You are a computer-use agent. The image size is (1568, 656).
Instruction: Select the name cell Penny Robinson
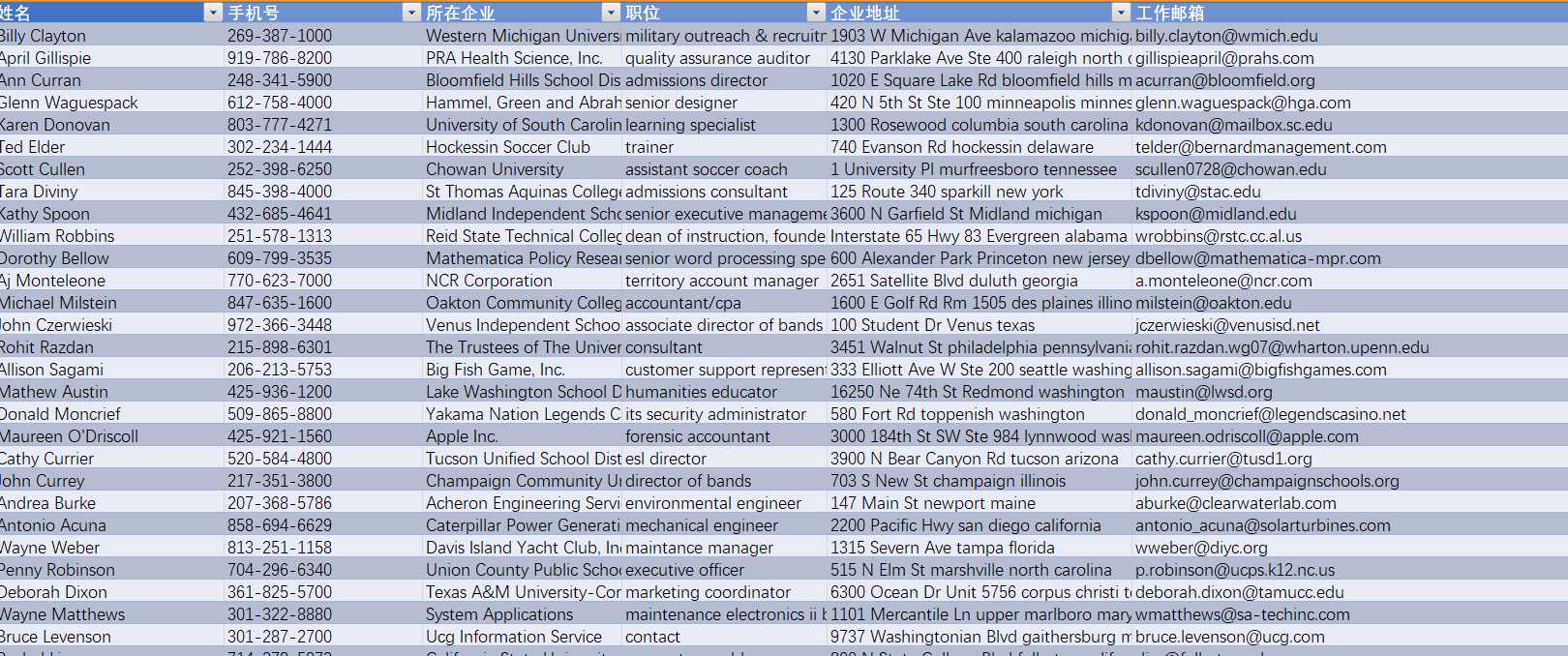point(111,570)
